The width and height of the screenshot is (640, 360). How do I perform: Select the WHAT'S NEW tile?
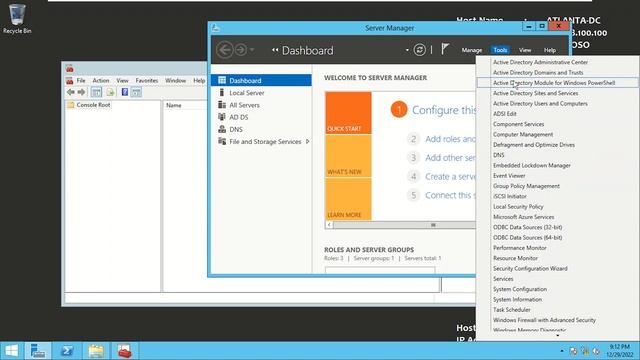pyautogui.click(x=348, y=156)
